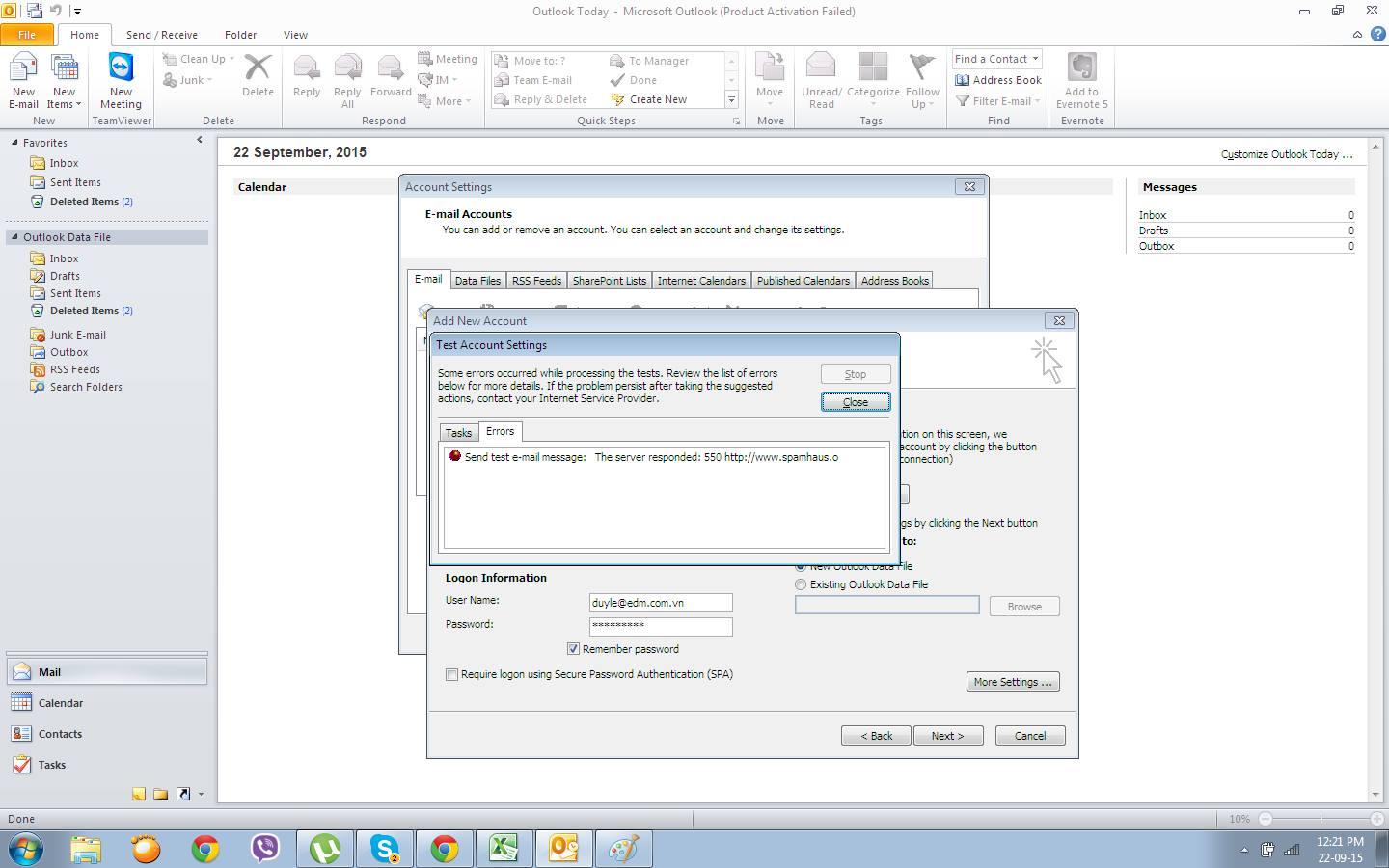Select the Junk E-mail folder
The image size is (1389, 868).
click(78, 335)
